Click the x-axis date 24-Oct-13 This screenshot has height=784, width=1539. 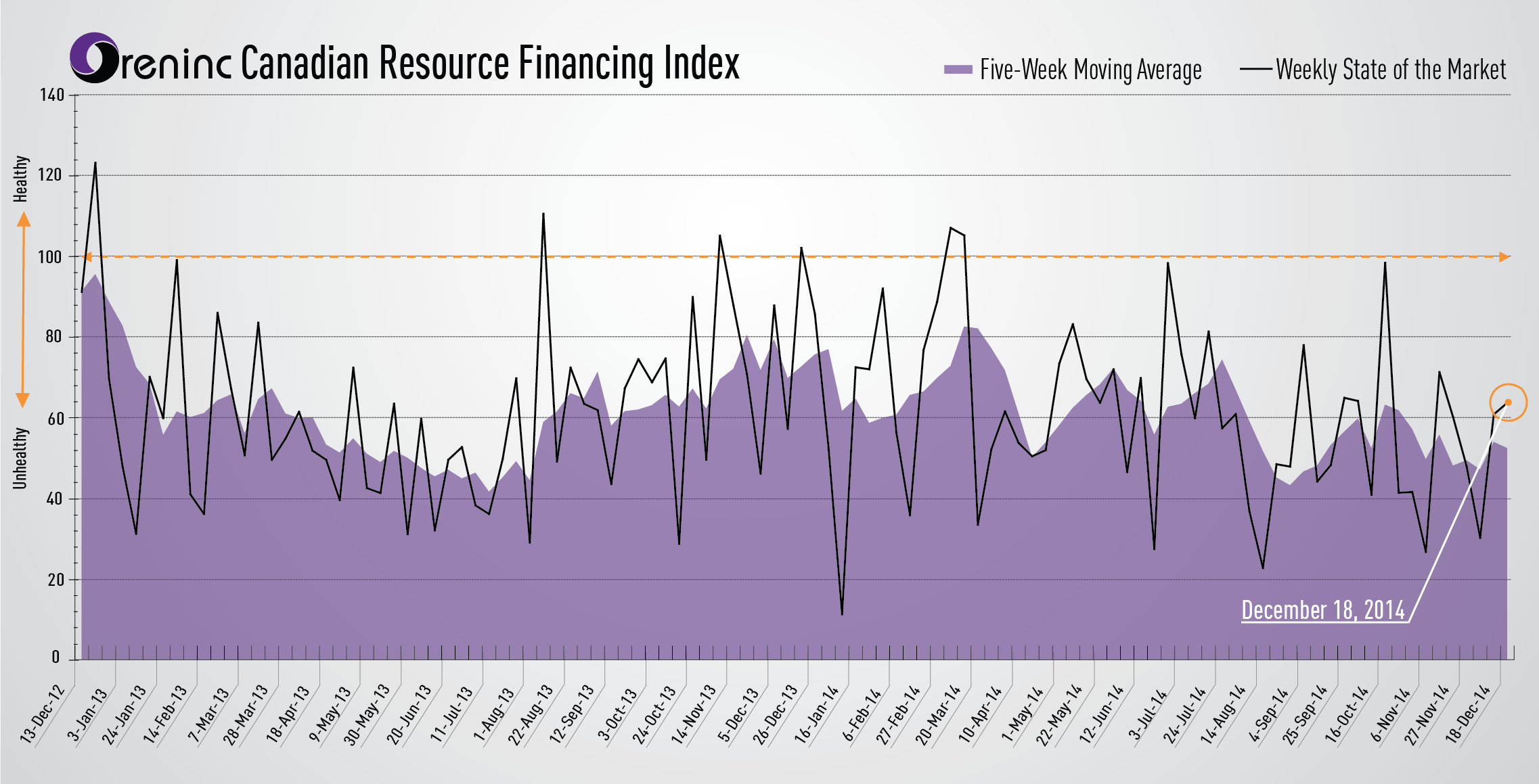[654, 714]
